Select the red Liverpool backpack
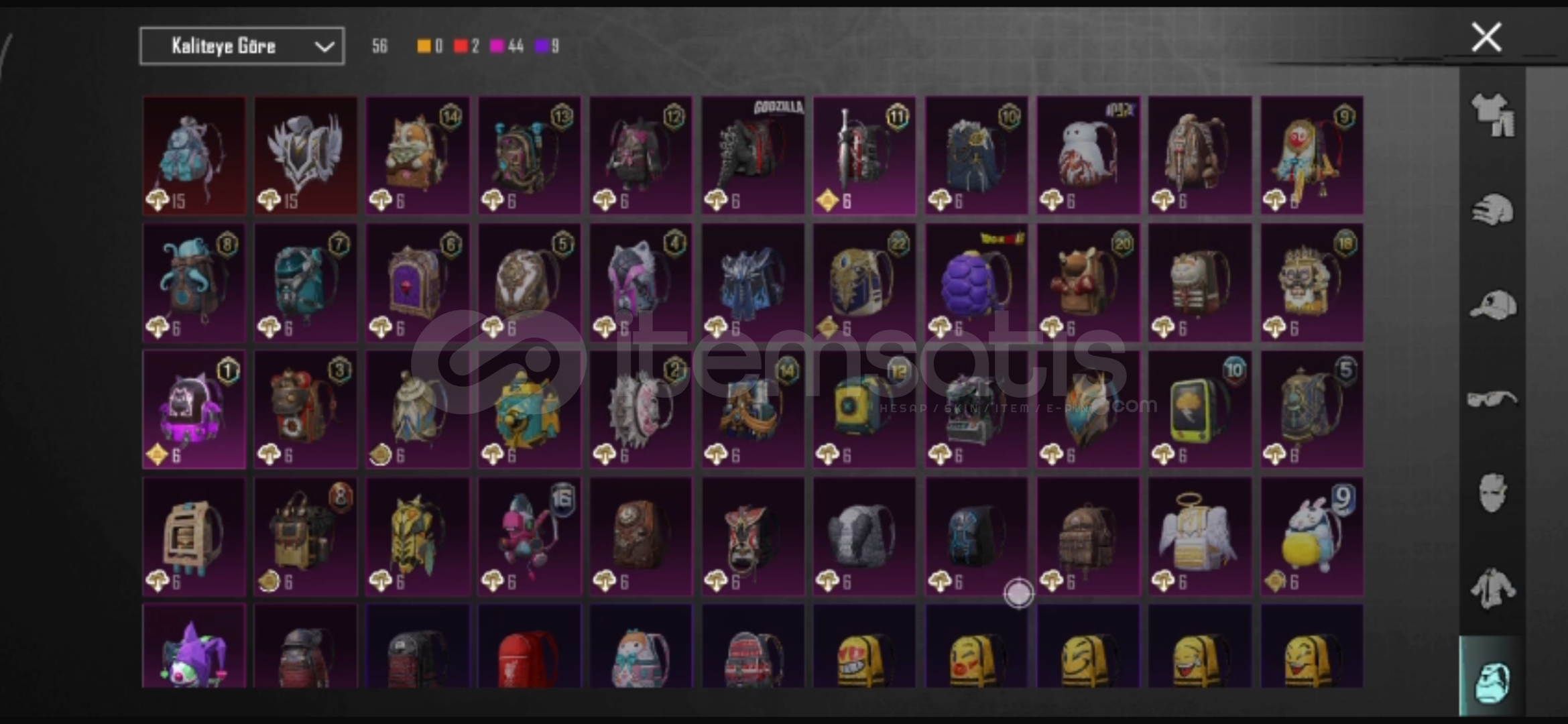 tap(530, 646)
